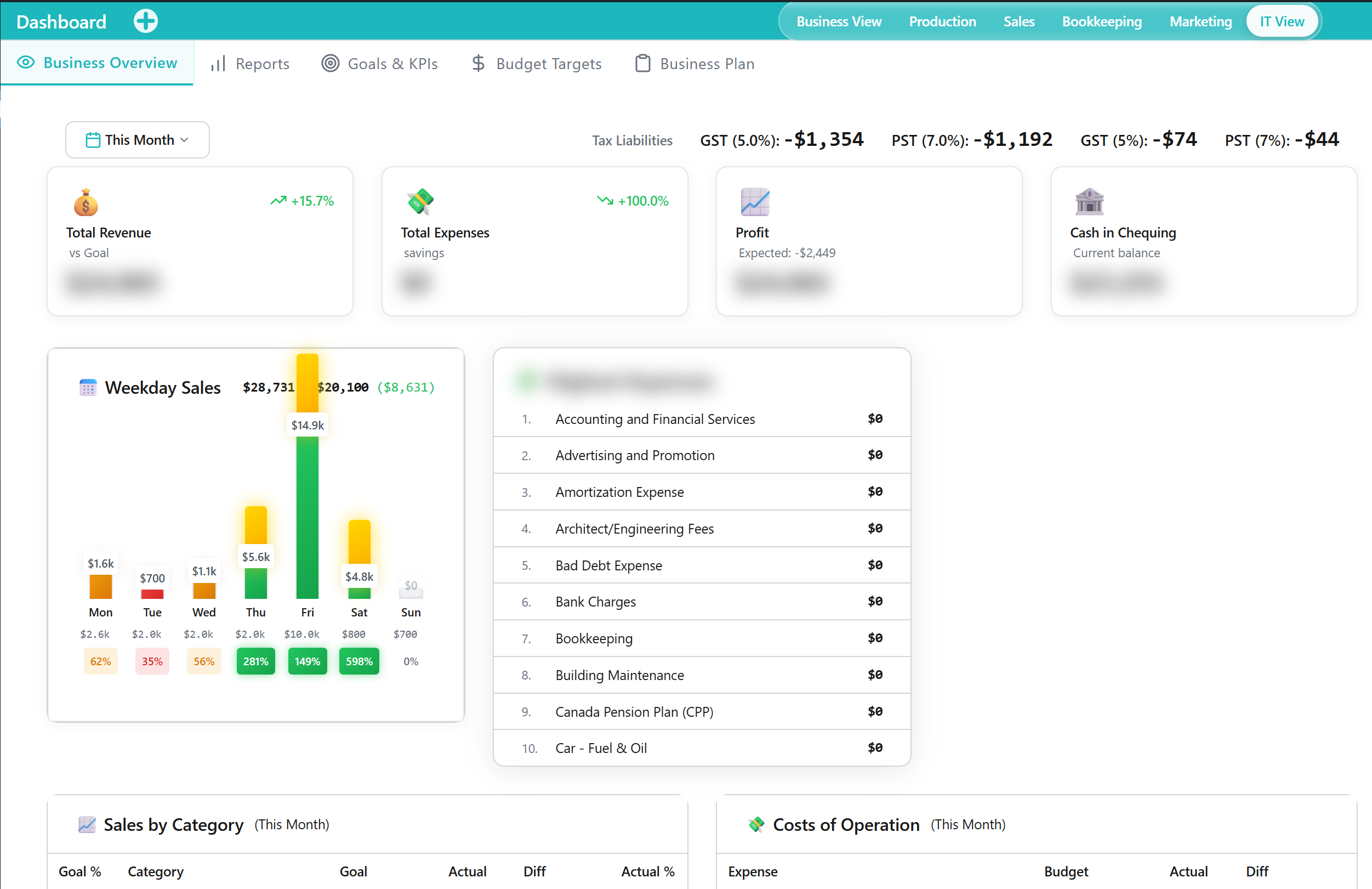The image size is (1372, 889).
Task: Switch to Sales view
Action: tap(1018, 21)
